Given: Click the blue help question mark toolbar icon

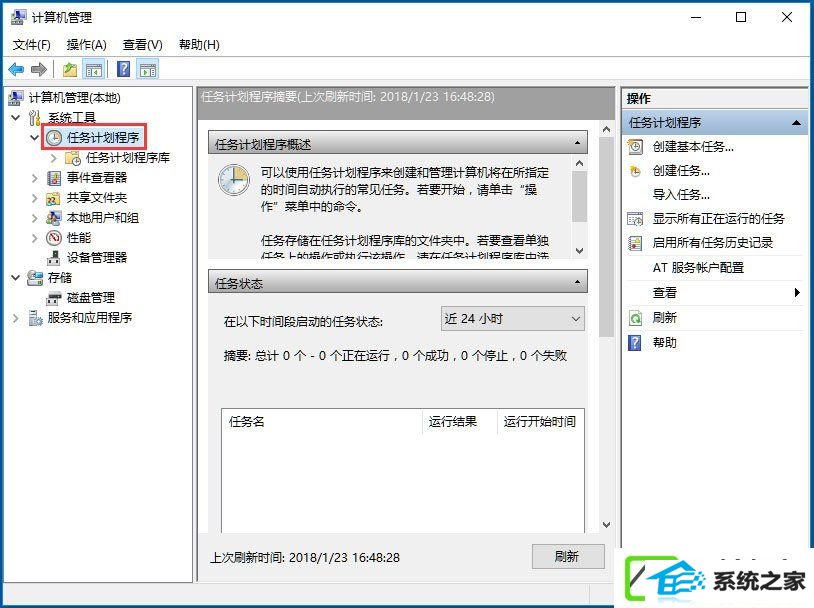Looking at the screenshot, I should pos(123,69).
